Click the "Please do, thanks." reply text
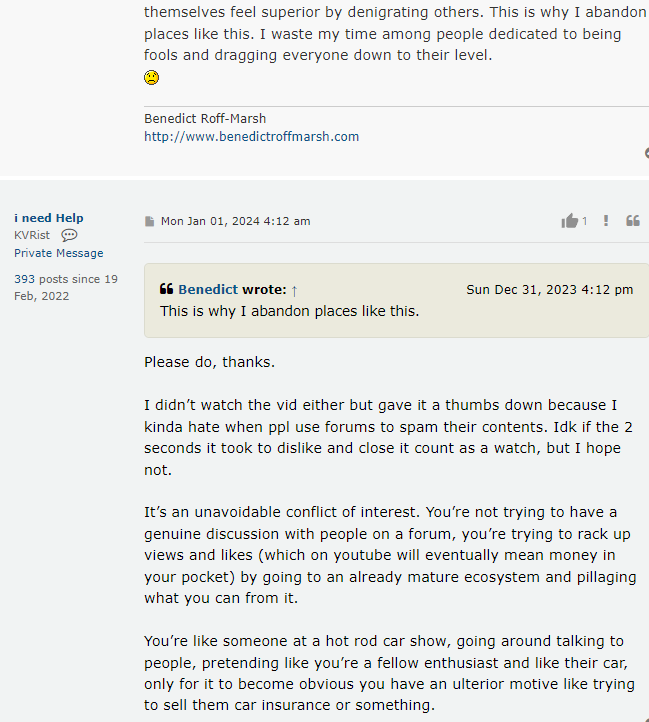 (209, 362)
